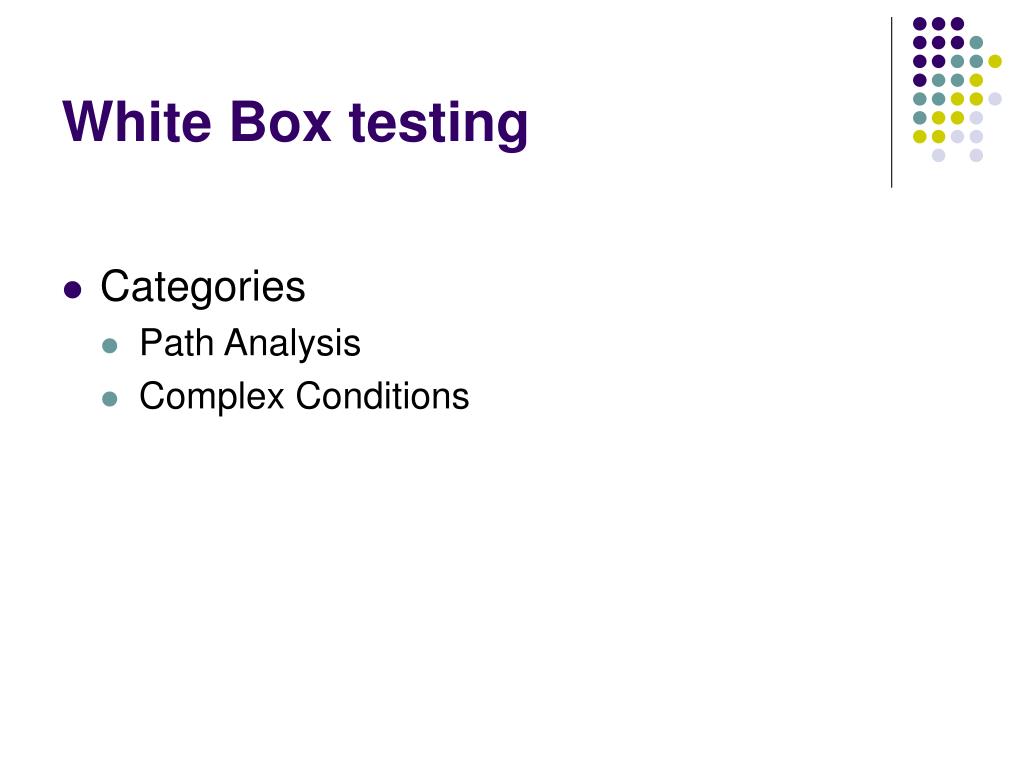Viewport: 1024px width, 768px height.
Task: Click the teal bullet beside Path Analysis
Action: coord(110,345)
